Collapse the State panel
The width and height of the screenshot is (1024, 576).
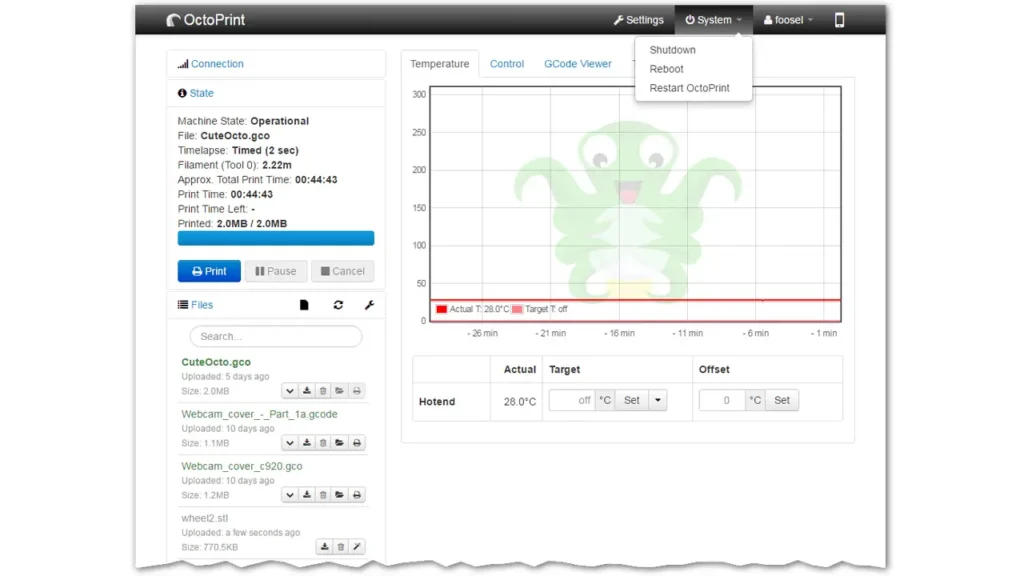(201, 93)
